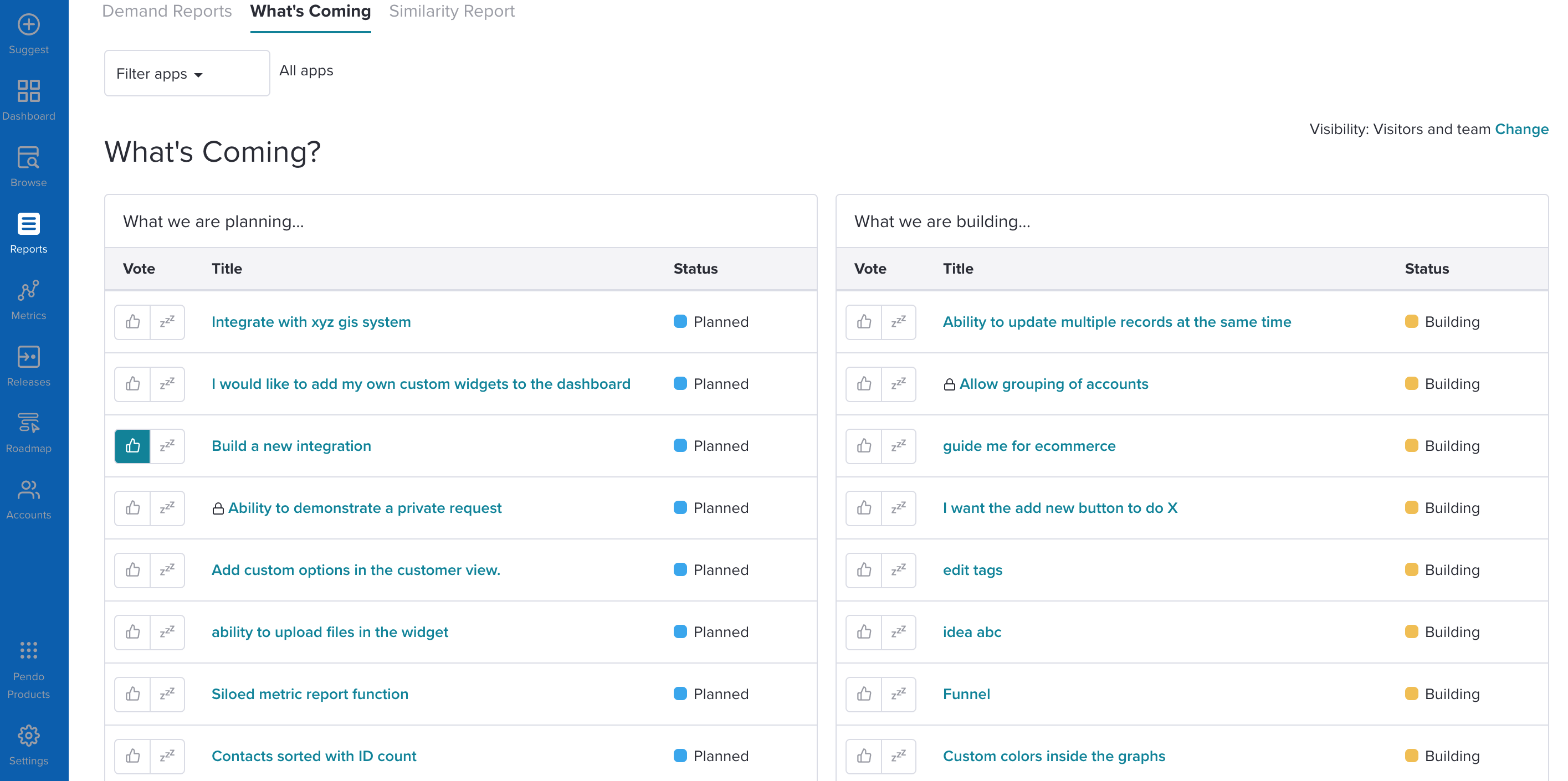Remove vote on 'Build a new integration'
Screen dimensions: 1568x781
coord(132,446)
